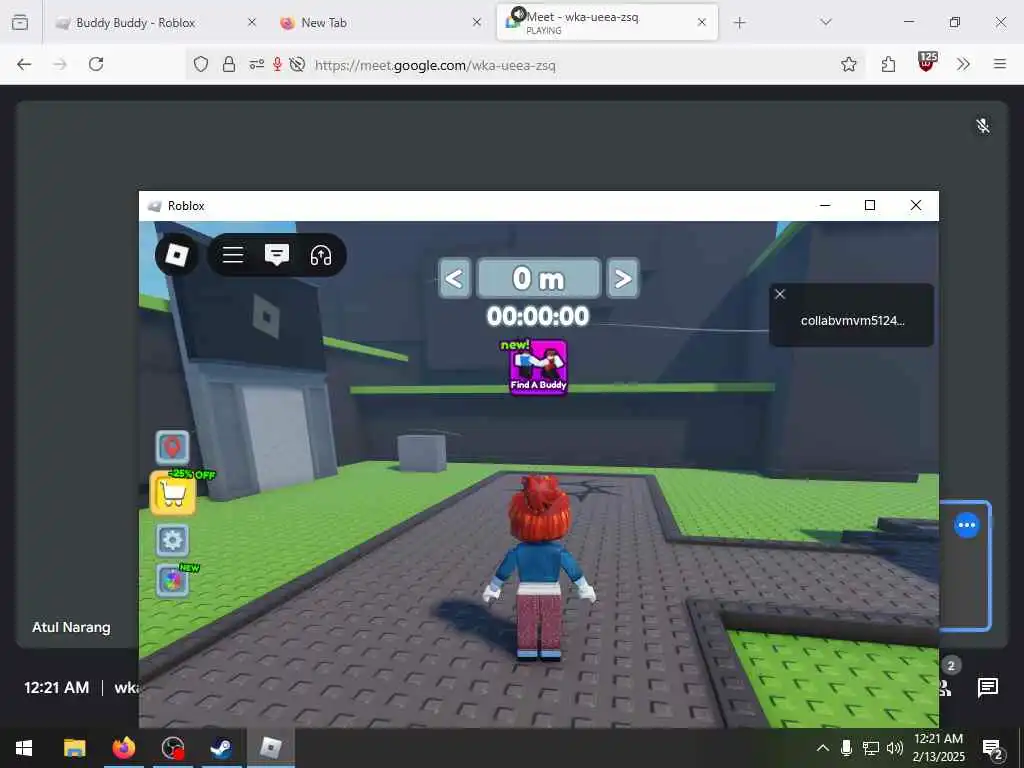This screenshot has width=1024, height=768.
Task: Open the yellow shop cart icon
Action: click(x=173, y=494)
